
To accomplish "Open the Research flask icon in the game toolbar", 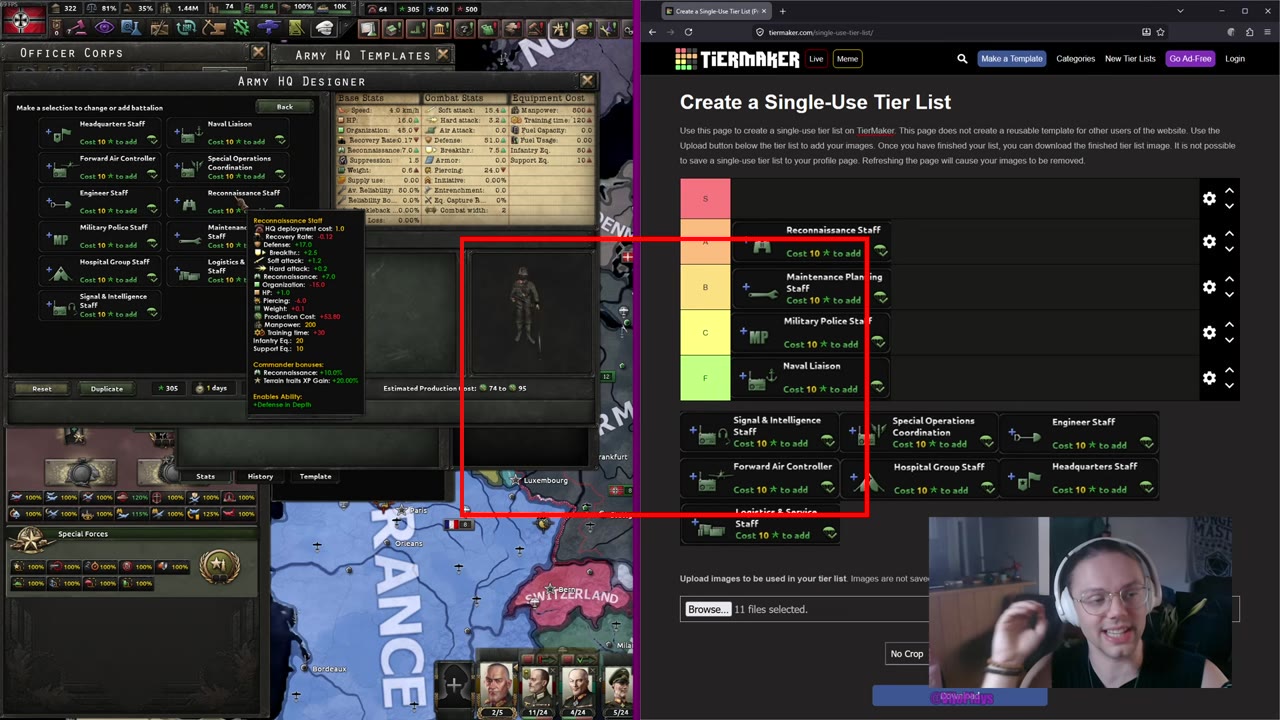I will [x=131, y=29].
